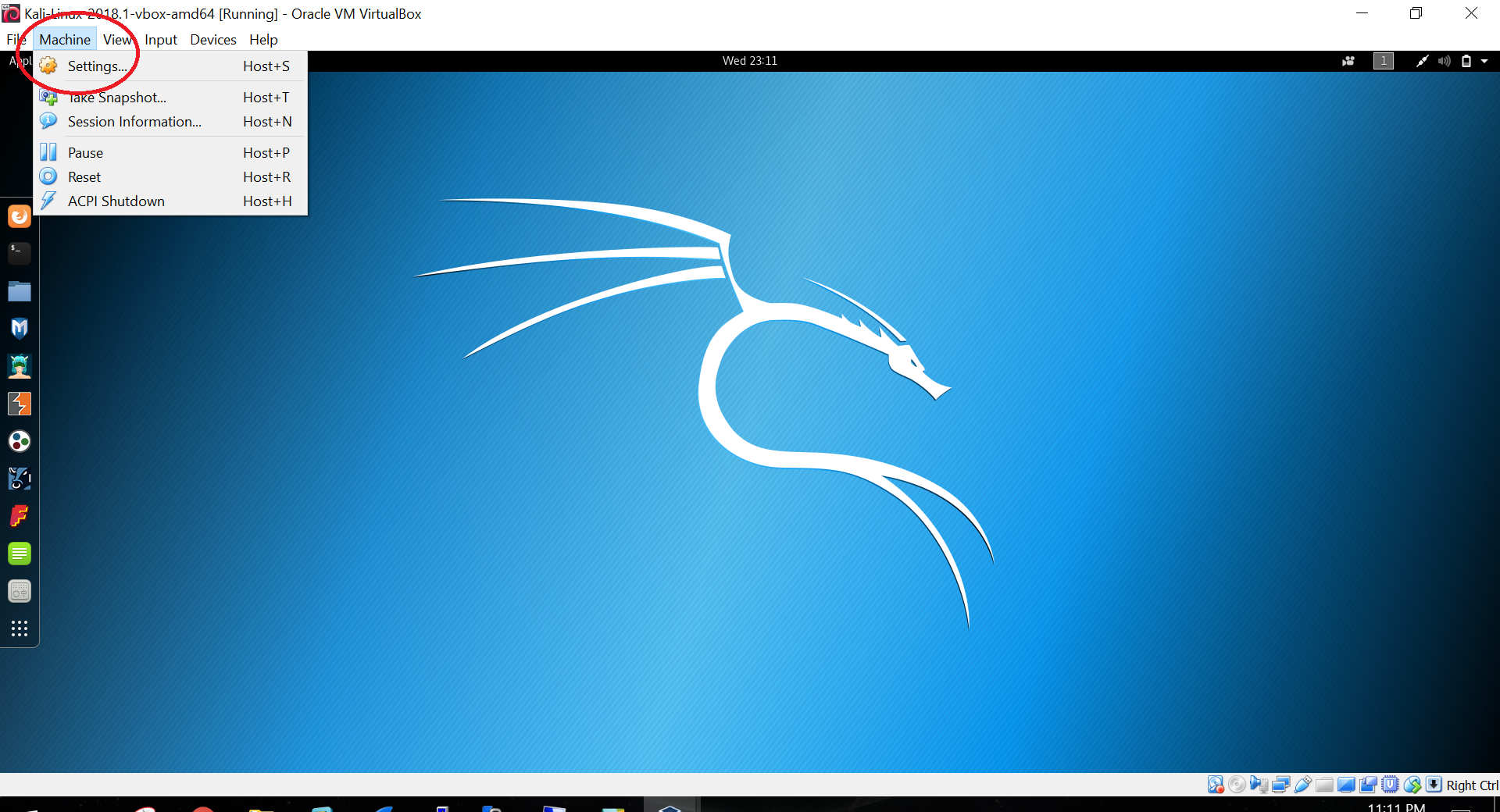This screenshot has height=812, width=1500.
Task: Click the USB devices status bar icon
Action: [1302, 785]
